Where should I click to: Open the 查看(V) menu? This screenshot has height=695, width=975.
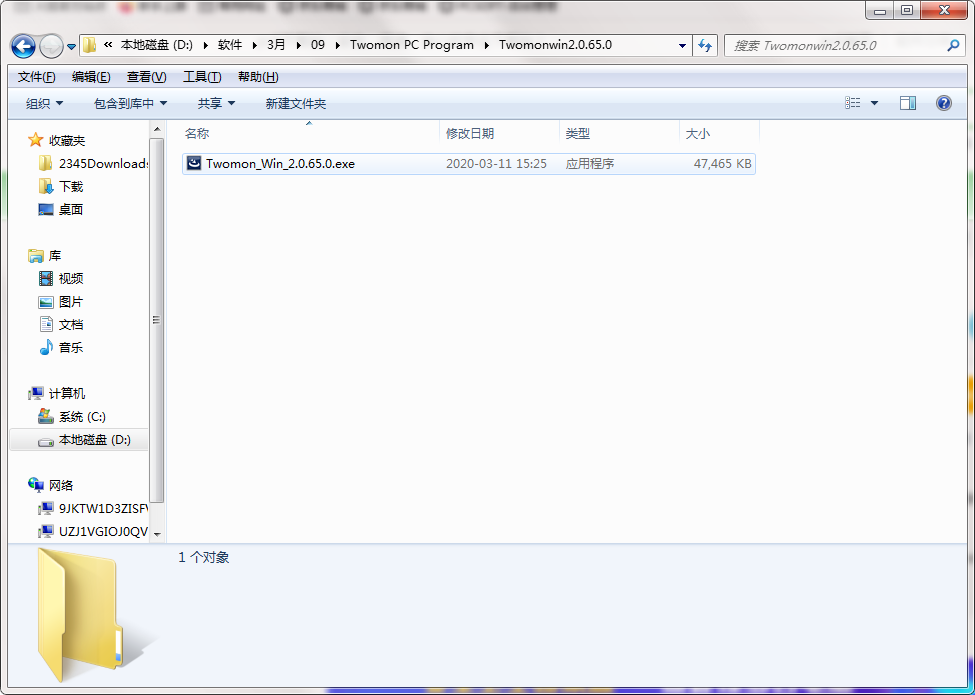(x=147, y=76)
